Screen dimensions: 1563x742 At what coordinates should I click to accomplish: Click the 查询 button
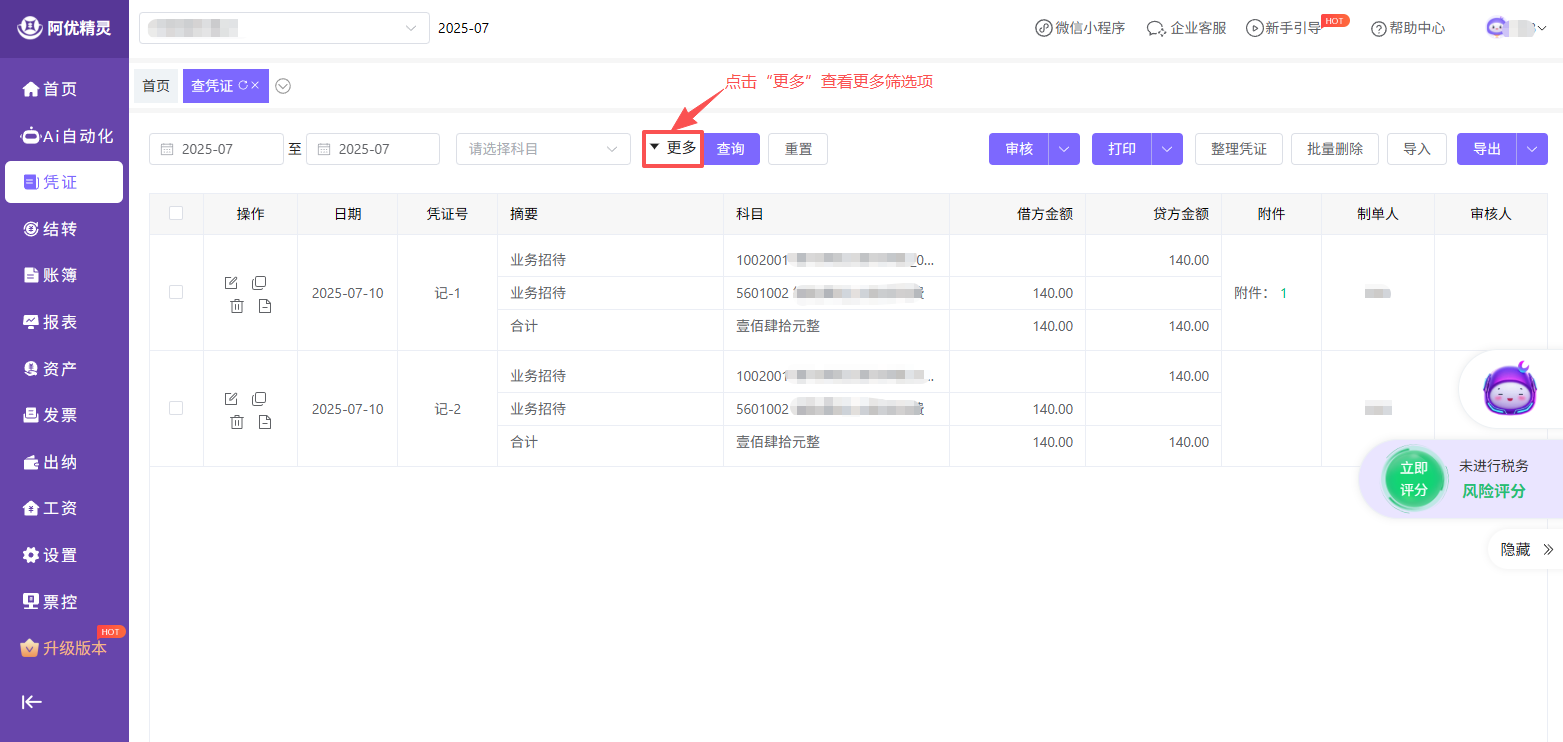[731, 149]
